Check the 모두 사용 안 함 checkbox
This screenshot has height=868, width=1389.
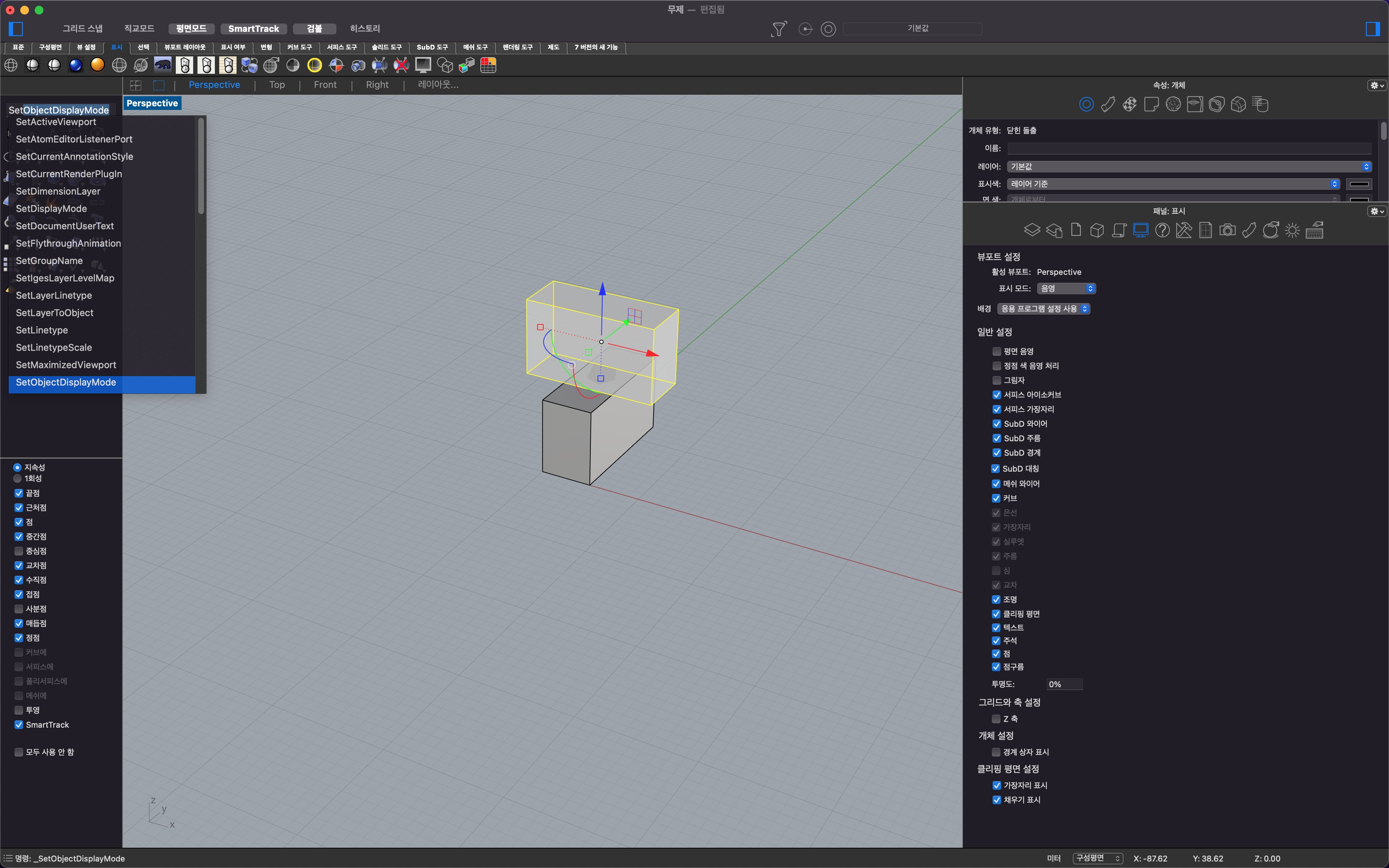click(x=19, y=752)
